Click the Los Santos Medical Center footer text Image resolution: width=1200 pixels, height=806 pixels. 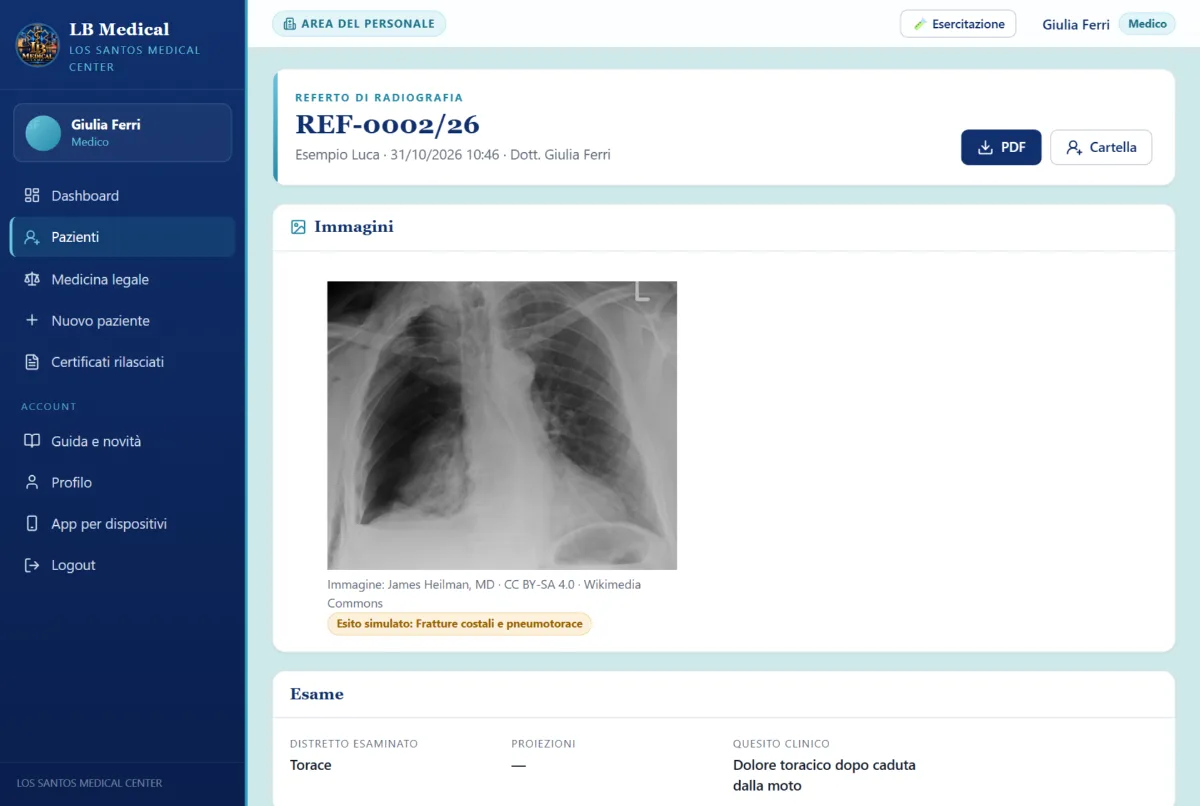(90, 783)
